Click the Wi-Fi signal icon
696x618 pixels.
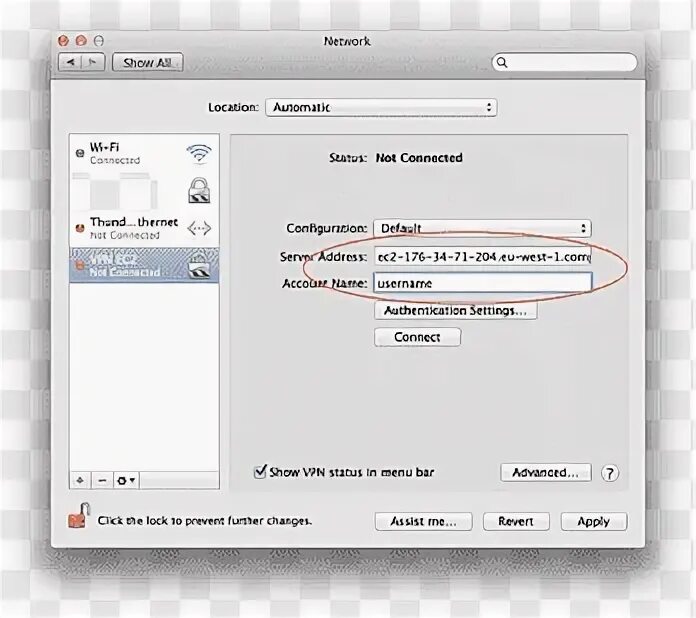click(x=199, y=154)
